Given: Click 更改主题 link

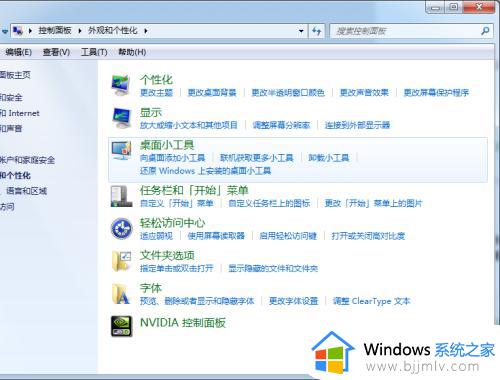Looking at the screenshot, I should [x=156, y=92].
